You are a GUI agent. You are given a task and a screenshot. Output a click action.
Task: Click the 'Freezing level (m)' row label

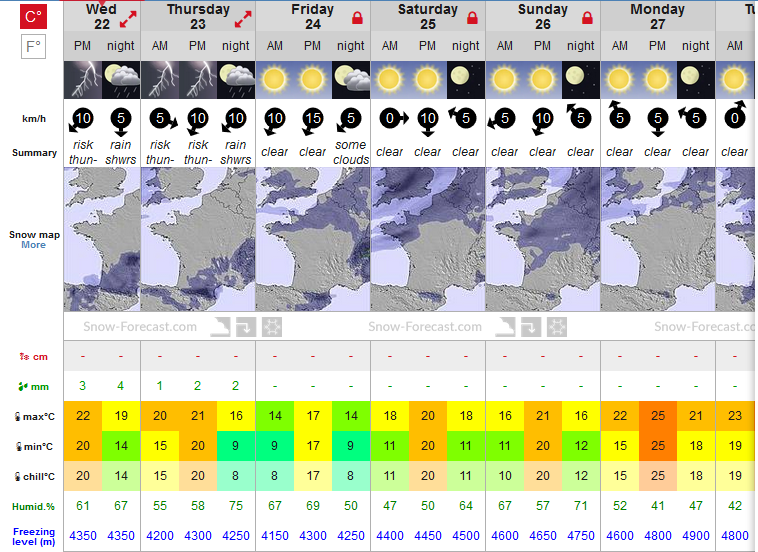(33, 537)
